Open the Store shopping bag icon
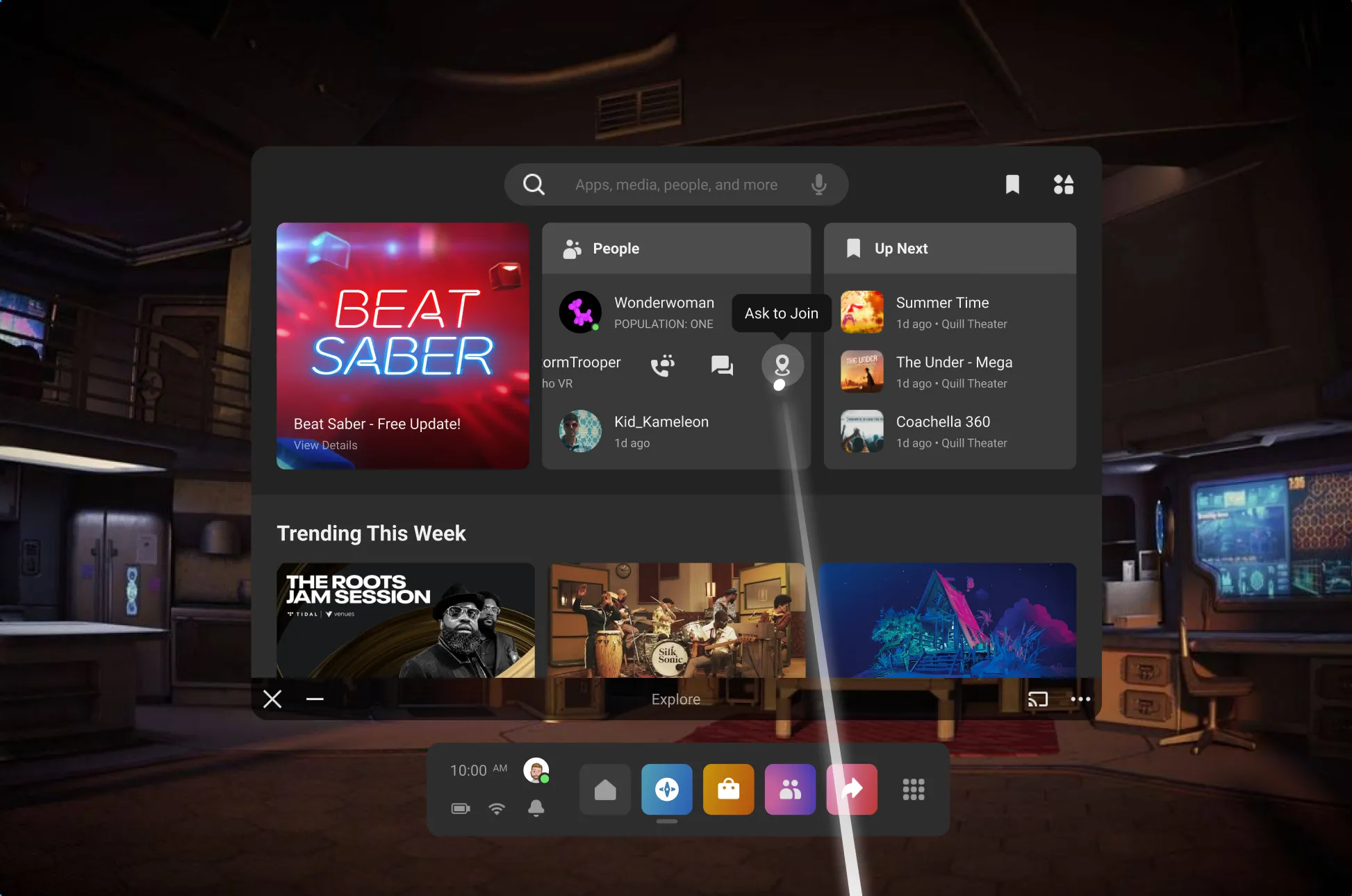This screenshot has width=1352, height=896. [x=728, y=789]
